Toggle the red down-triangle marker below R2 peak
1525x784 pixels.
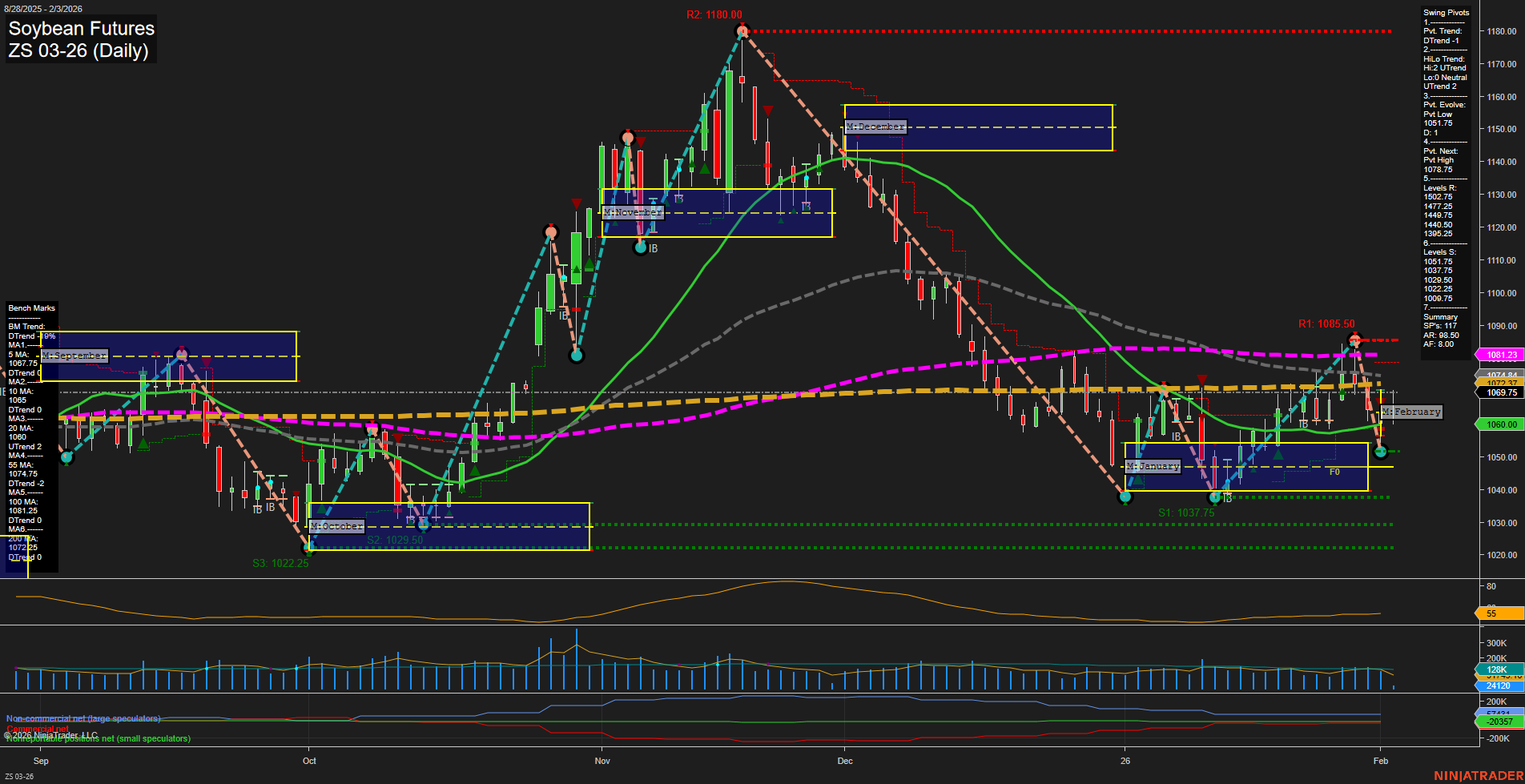pyautogui.click(x=769, y=108)
